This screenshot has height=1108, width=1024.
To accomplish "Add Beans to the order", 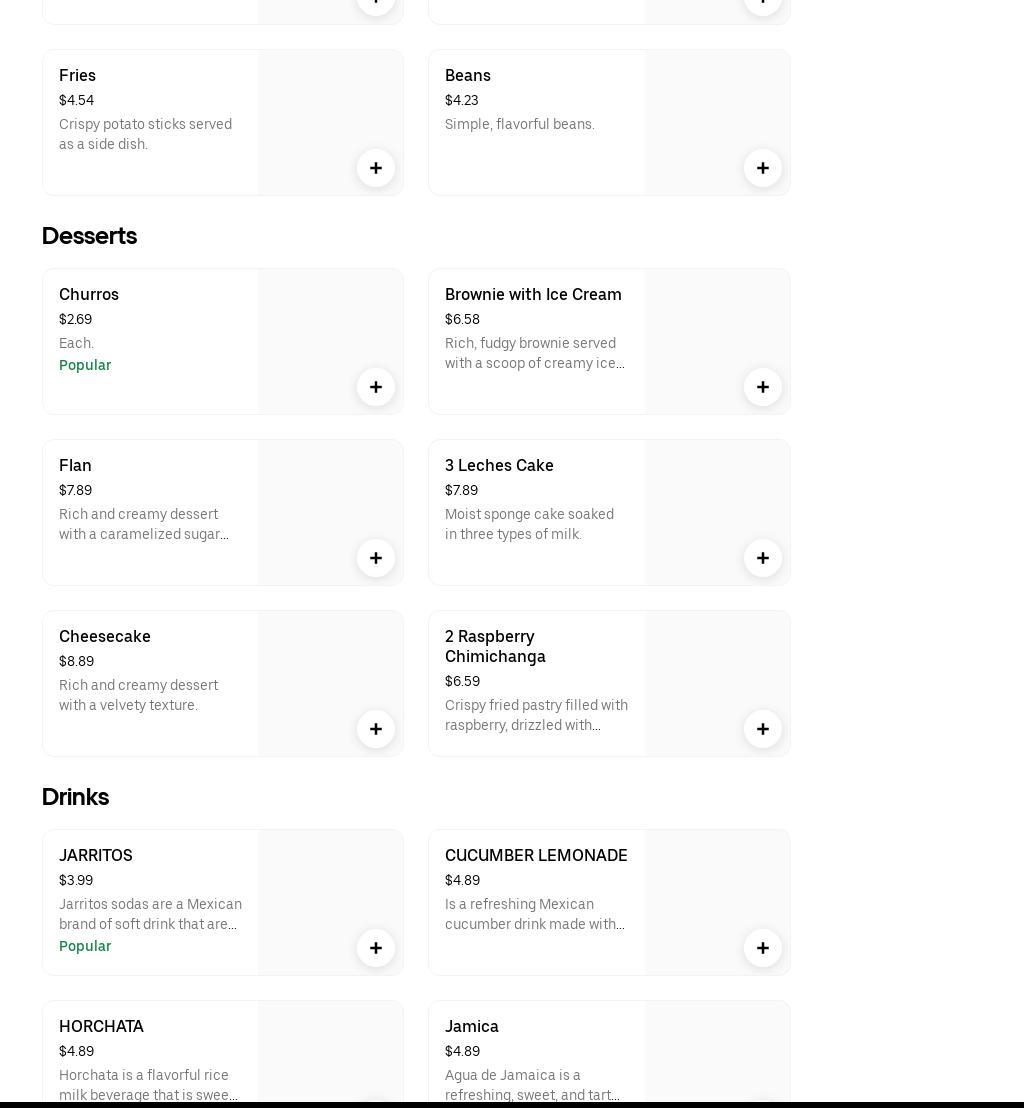I will (x=762, y=168).
